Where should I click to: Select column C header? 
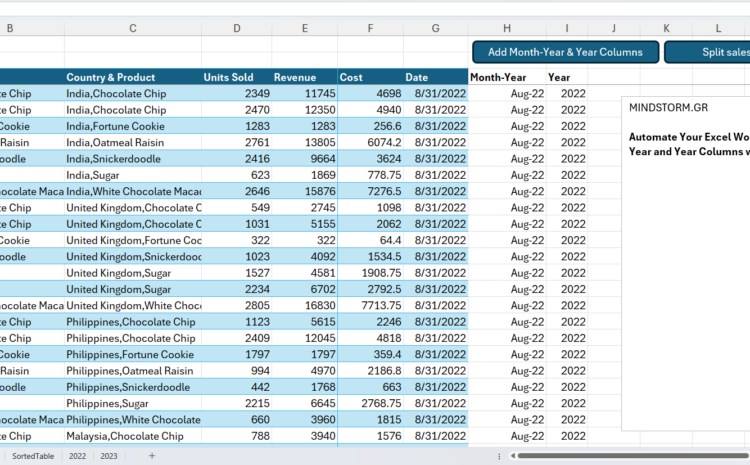tap(132, 28)
